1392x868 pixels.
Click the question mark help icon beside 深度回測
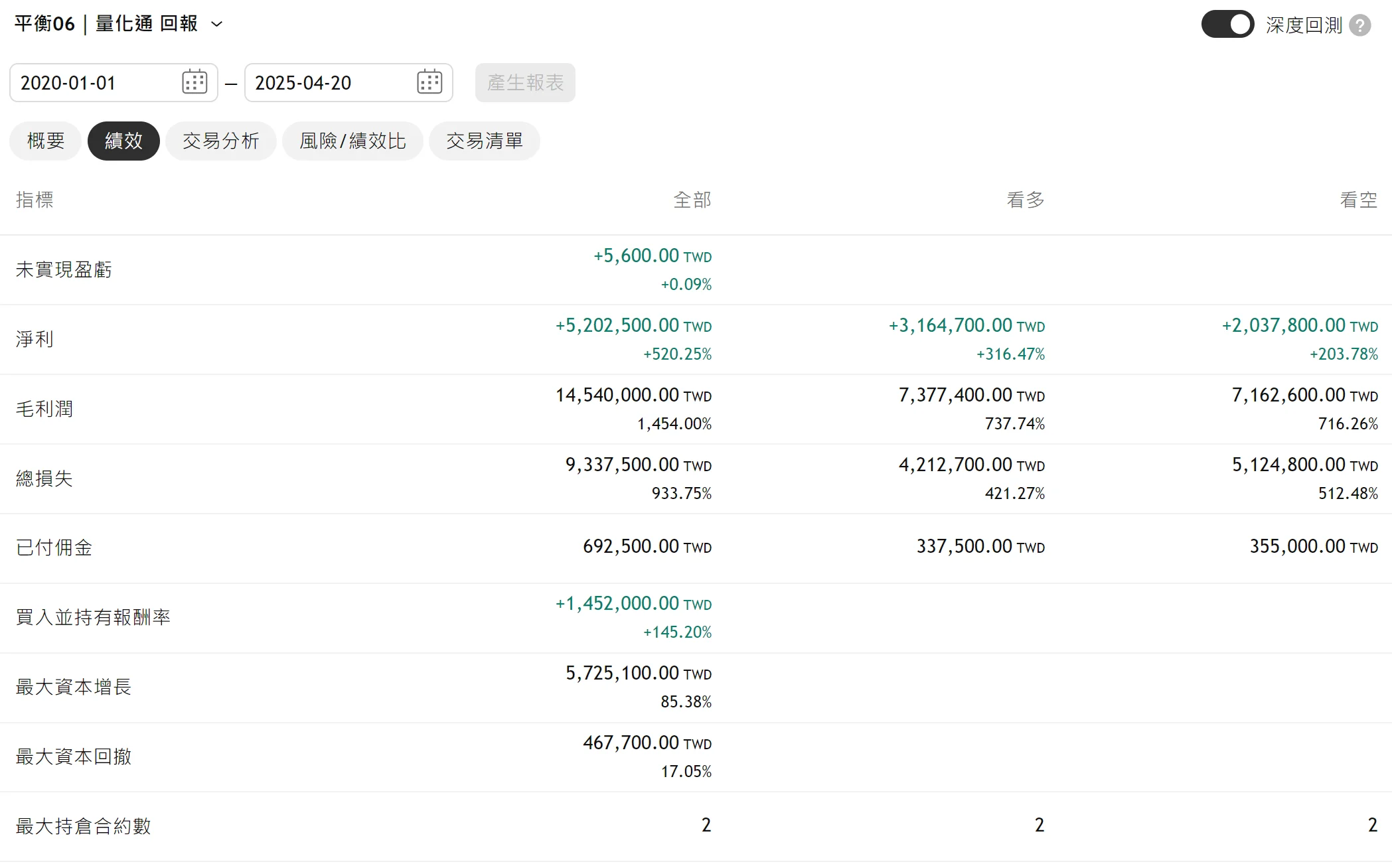click(1360, 25)
